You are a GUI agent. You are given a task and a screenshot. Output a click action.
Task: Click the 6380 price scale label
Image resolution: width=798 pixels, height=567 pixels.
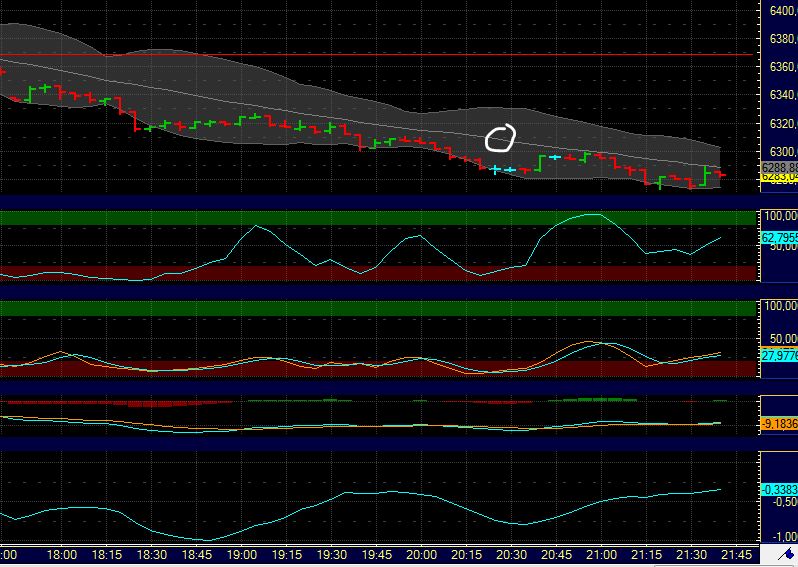coord(783,39)
